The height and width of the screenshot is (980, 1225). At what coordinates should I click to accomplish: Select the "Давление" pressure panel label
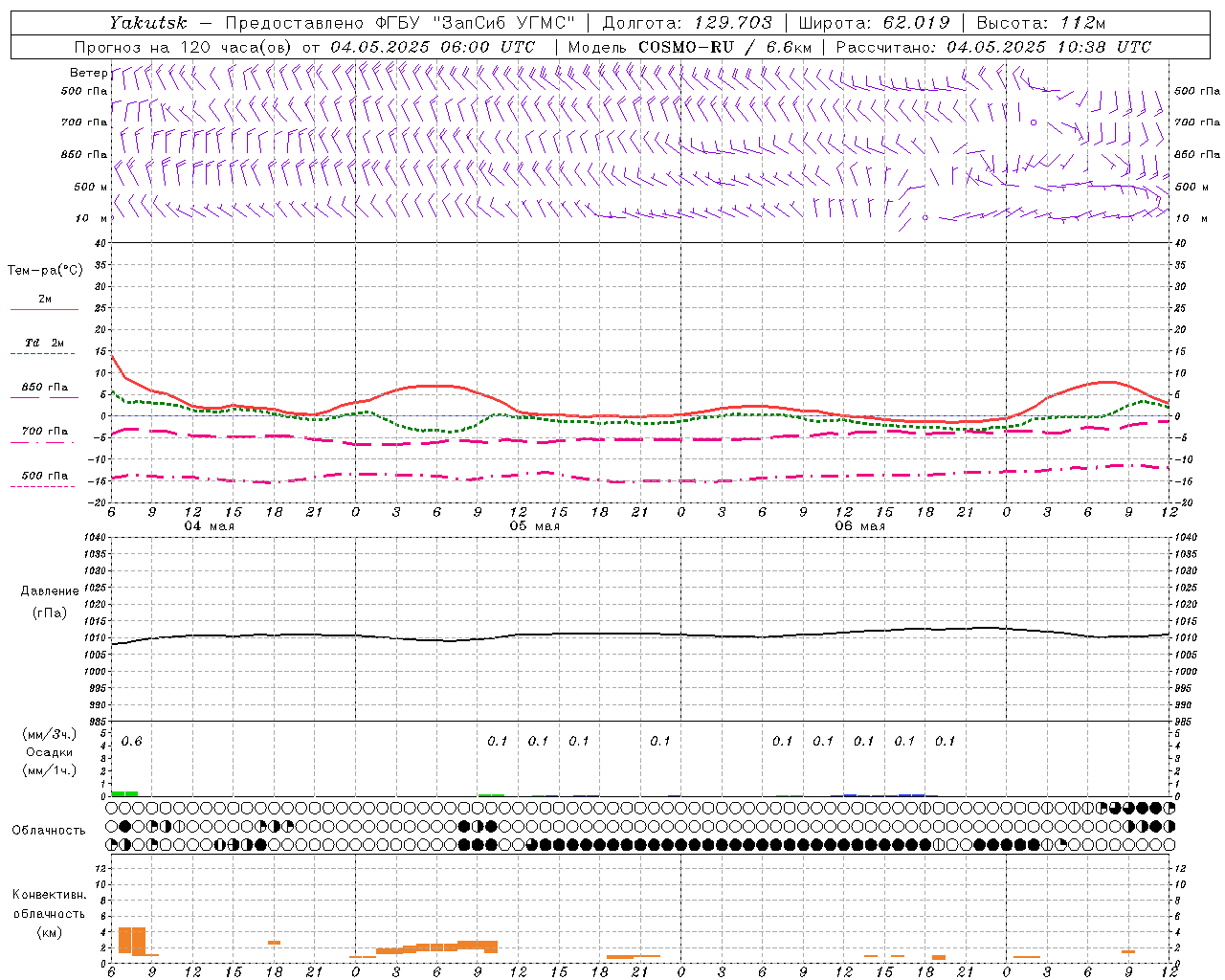pos(50,591)
